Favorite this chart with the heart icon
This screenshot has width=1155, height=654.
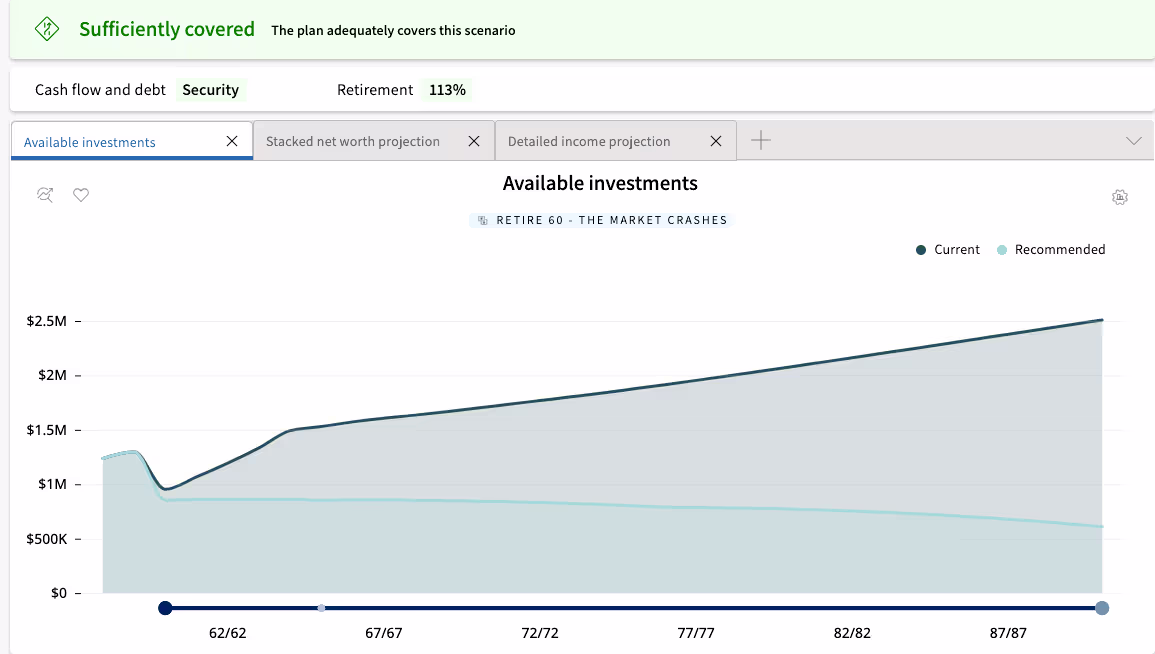pos(81,195)
